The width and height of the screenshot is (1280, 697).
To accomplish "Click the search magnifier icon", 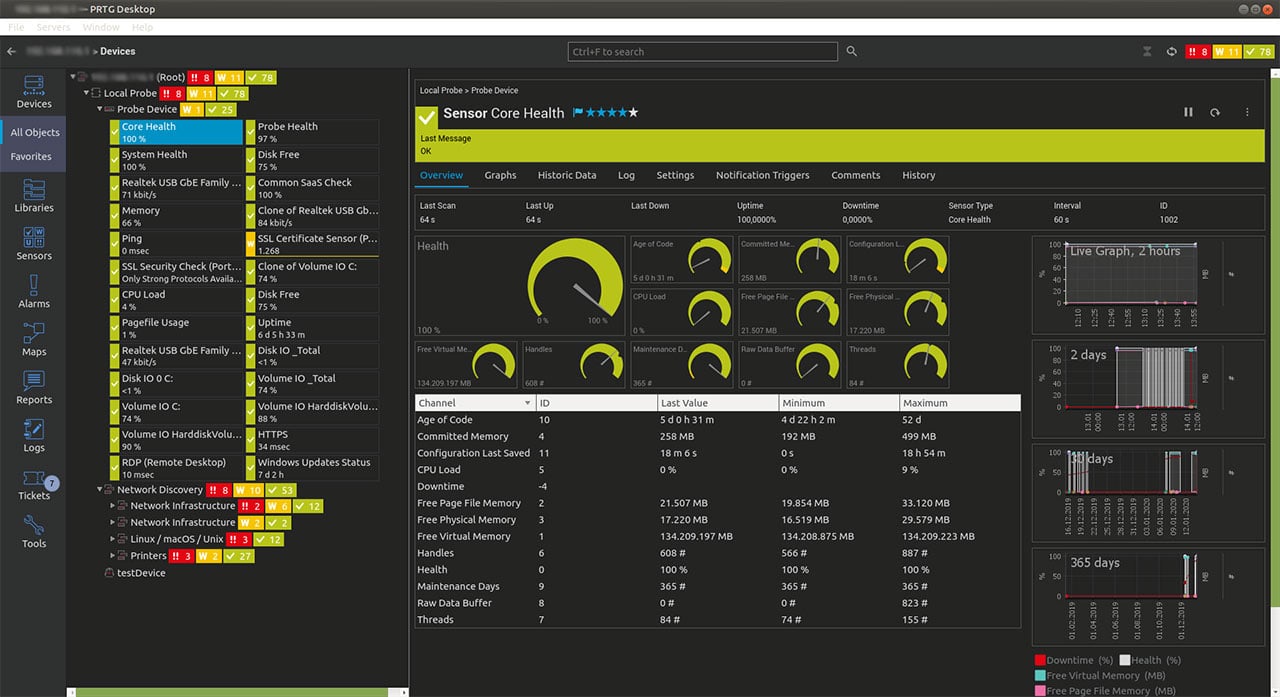I will tap(852, 51).
